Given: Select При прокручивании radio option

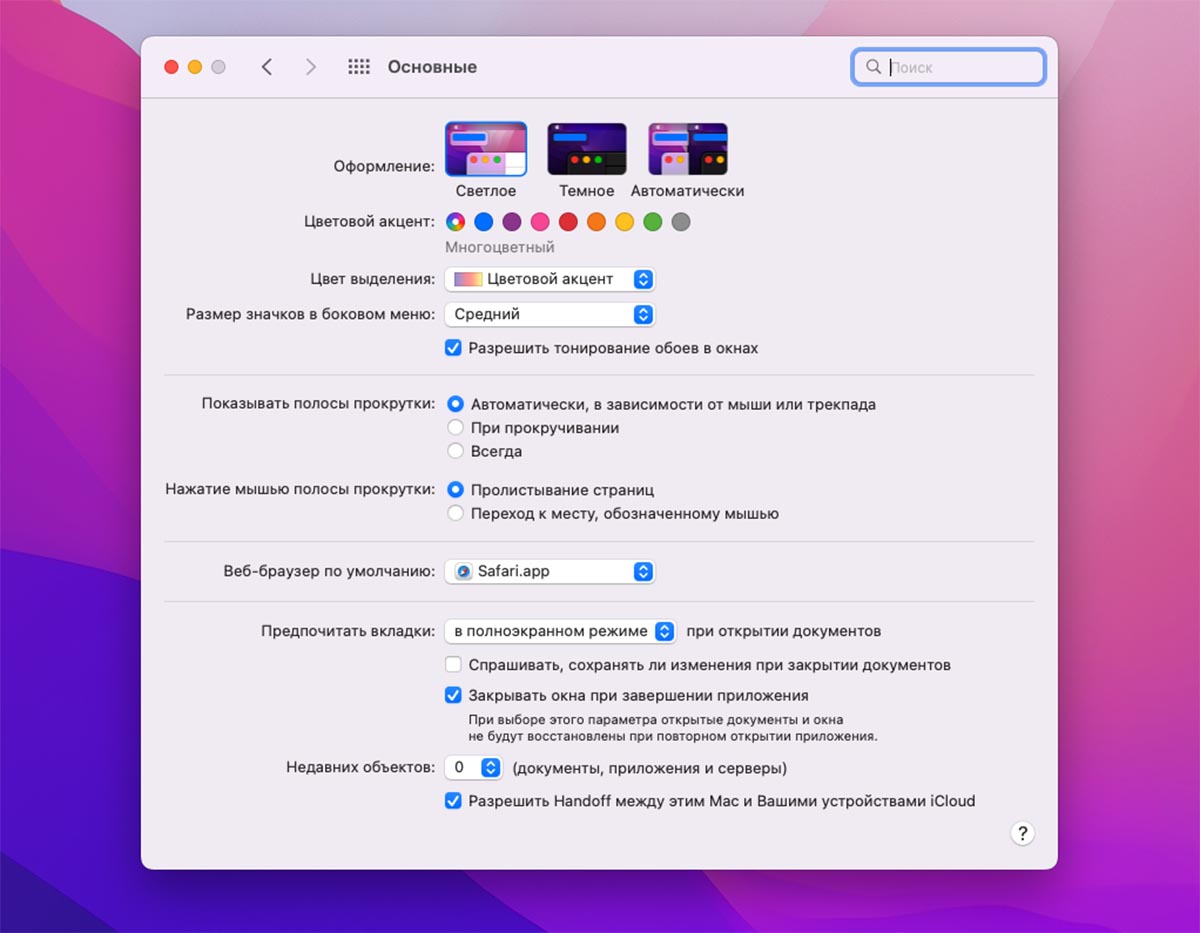Looking at the screenshot, I should pyautogui.click(x=455, y=427).
